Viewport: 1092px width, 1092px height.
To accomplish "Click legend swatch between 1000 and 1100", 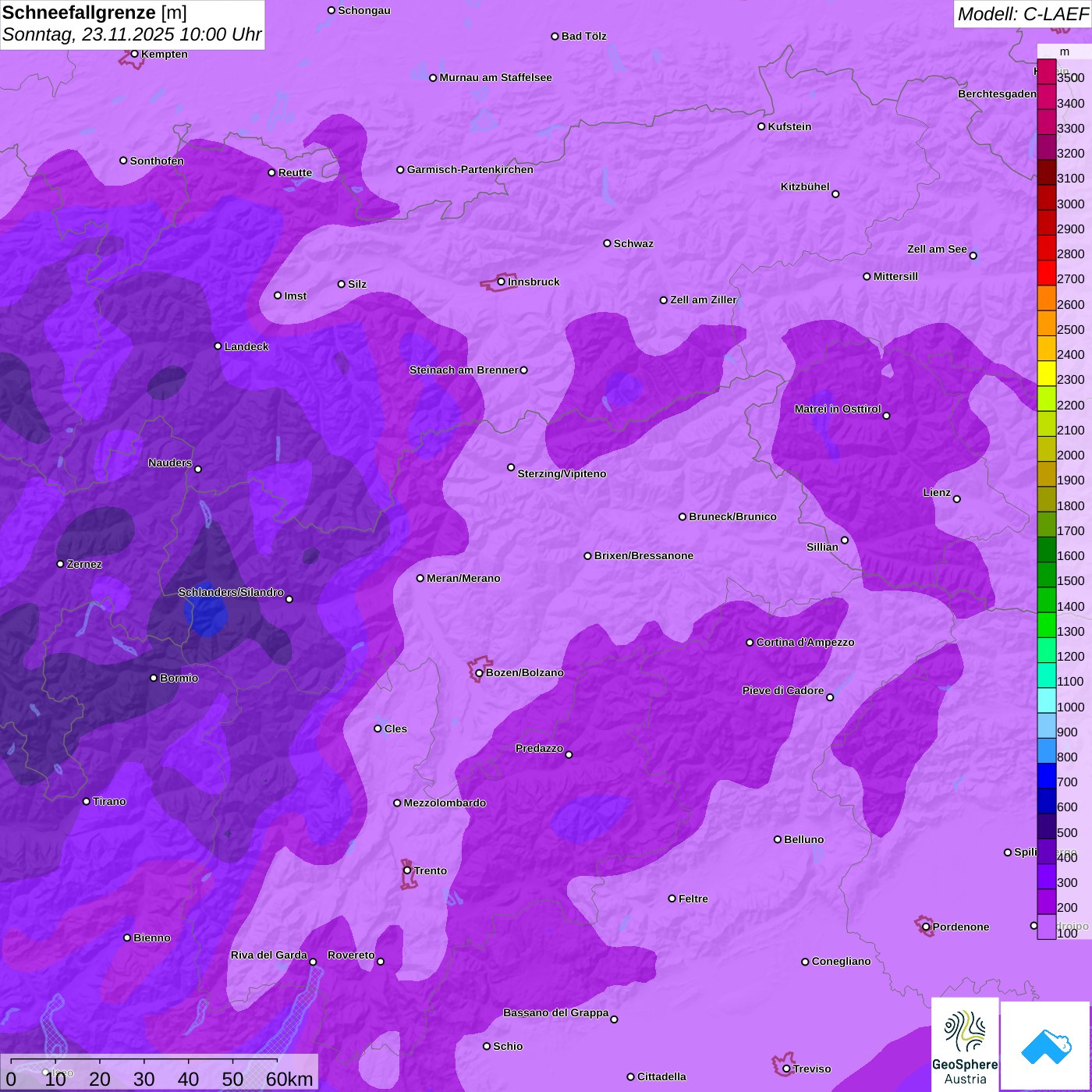I will point(1046,700).
